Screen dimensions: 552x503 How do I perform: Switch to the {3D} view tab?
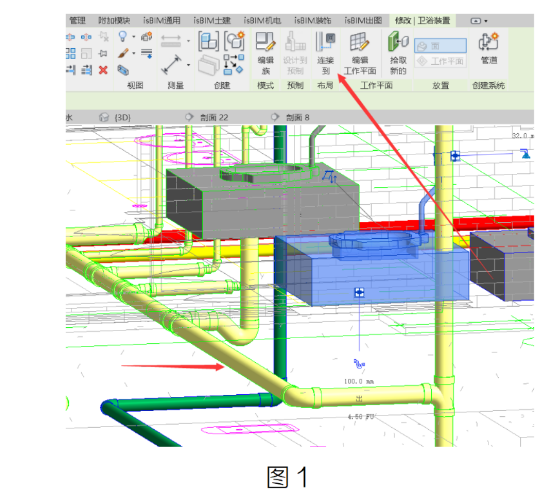[115, 117]
